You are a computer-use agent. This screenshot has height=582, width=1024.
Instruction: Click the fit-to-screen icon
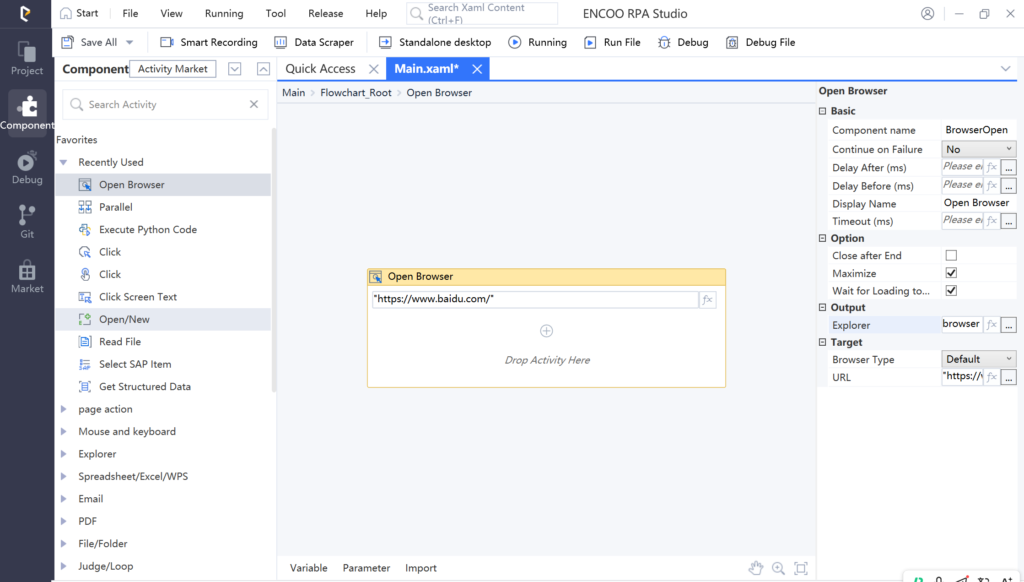(x=801, y=568)
